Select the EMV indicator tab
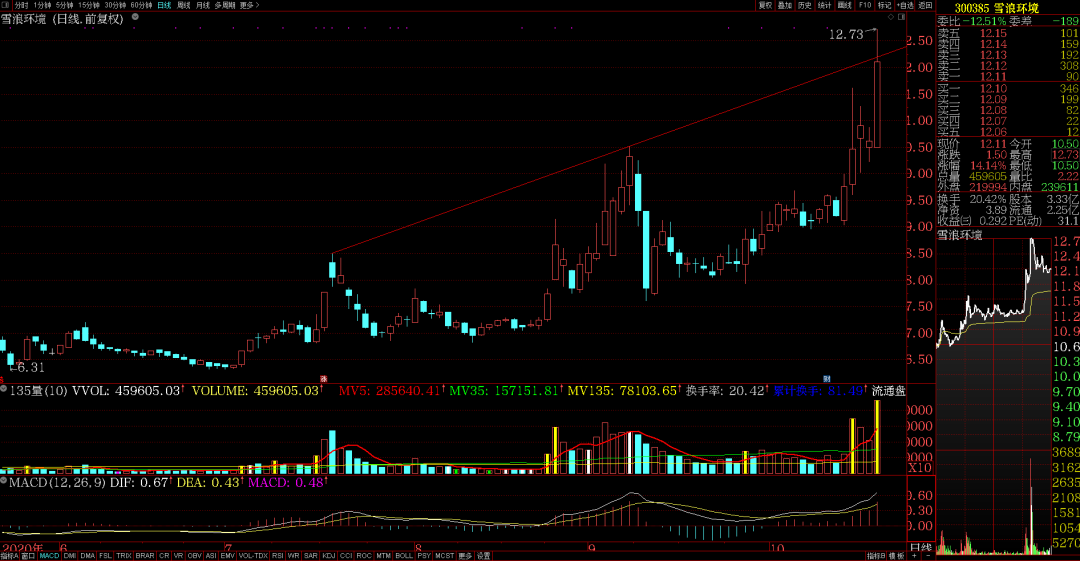The width and height of the screenshot is (1080, 561). [227, 555]
